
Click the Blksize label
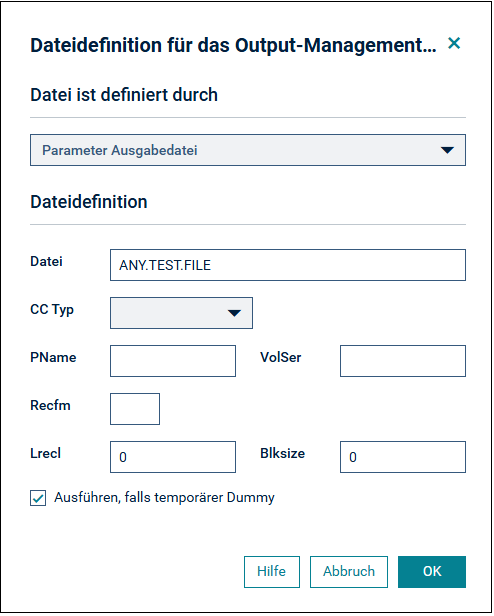tap(283, 453)
